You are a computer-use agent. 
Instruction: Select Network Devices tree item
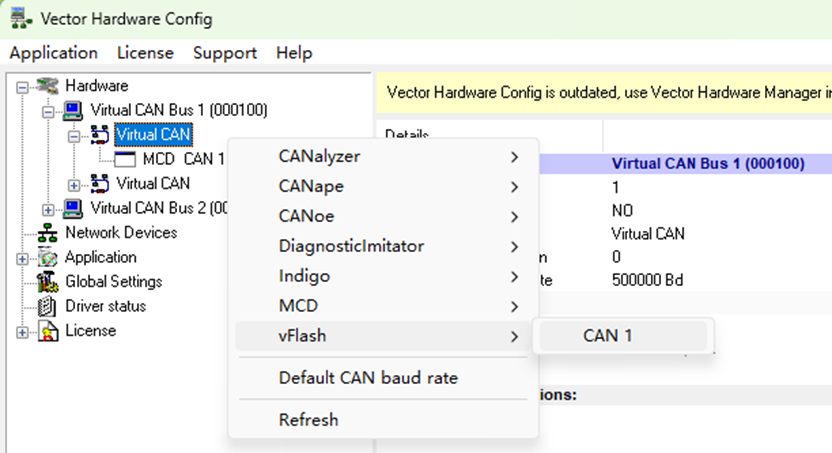click(x=122, y=233)
